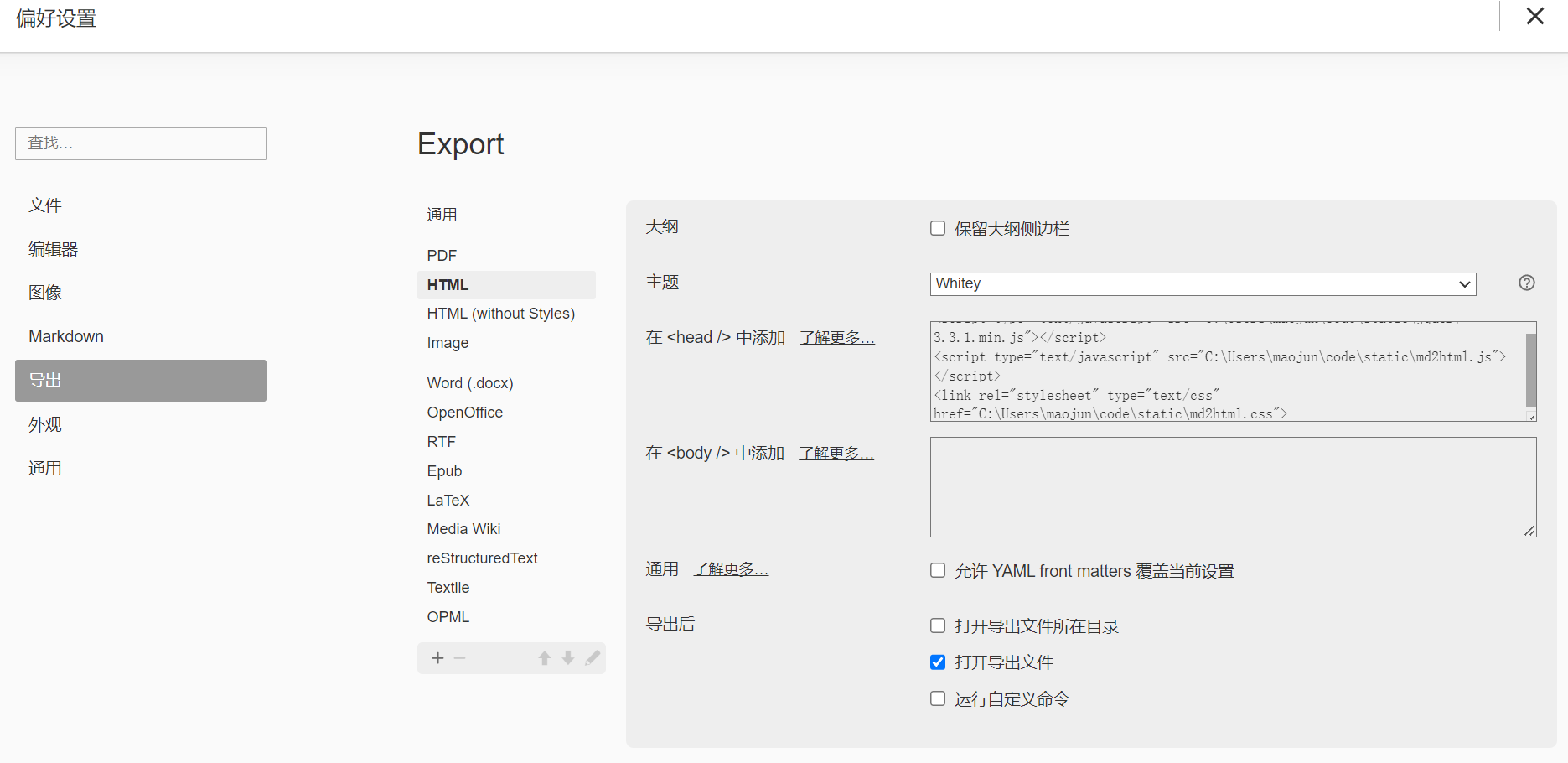Open 了解更多 link for head section
This screenshot has height=763, width=1568.
pos(837,337)
